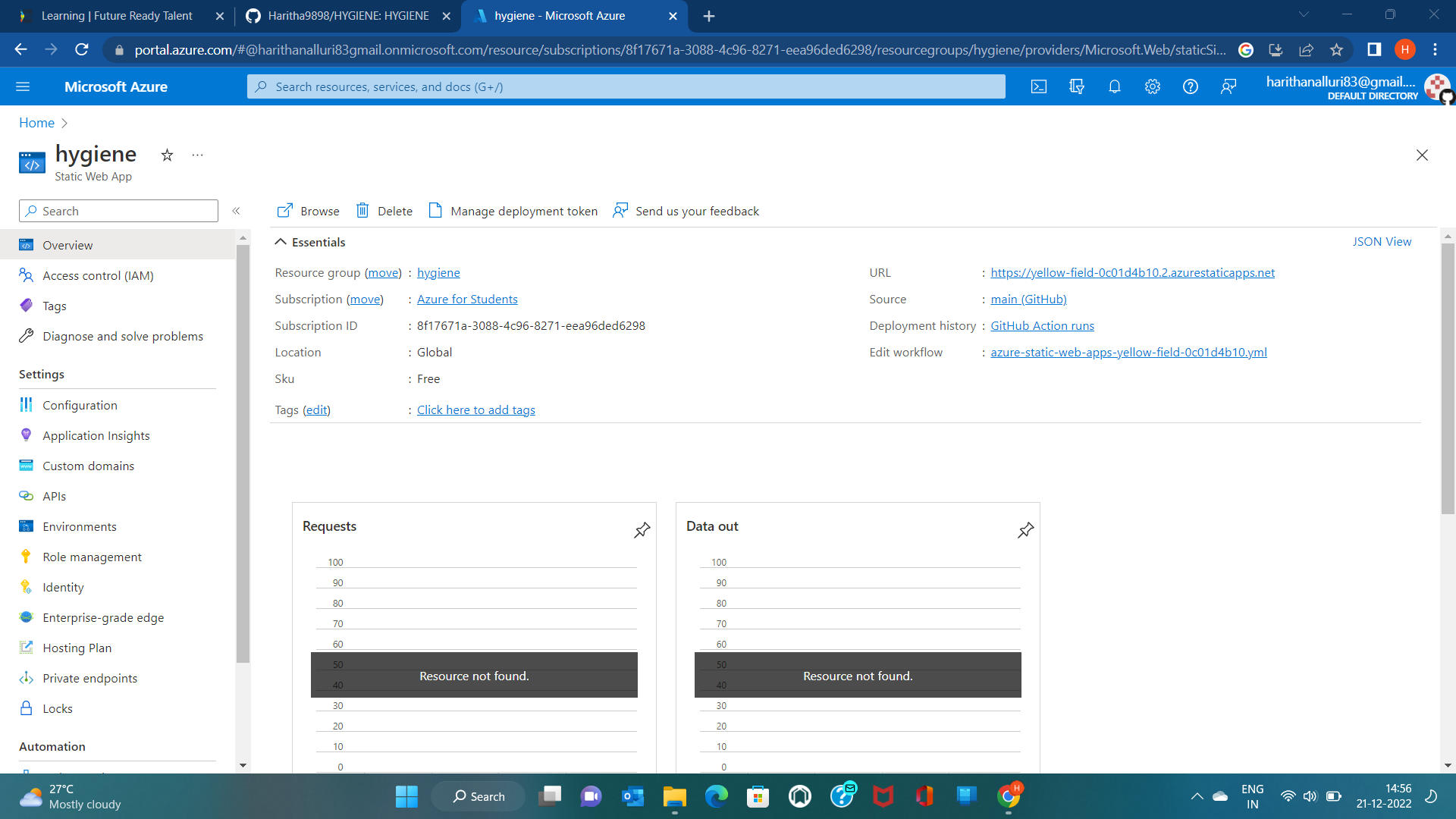Open the portal hamburger menu
1456x819 pixels.
(x=23, y=87)
